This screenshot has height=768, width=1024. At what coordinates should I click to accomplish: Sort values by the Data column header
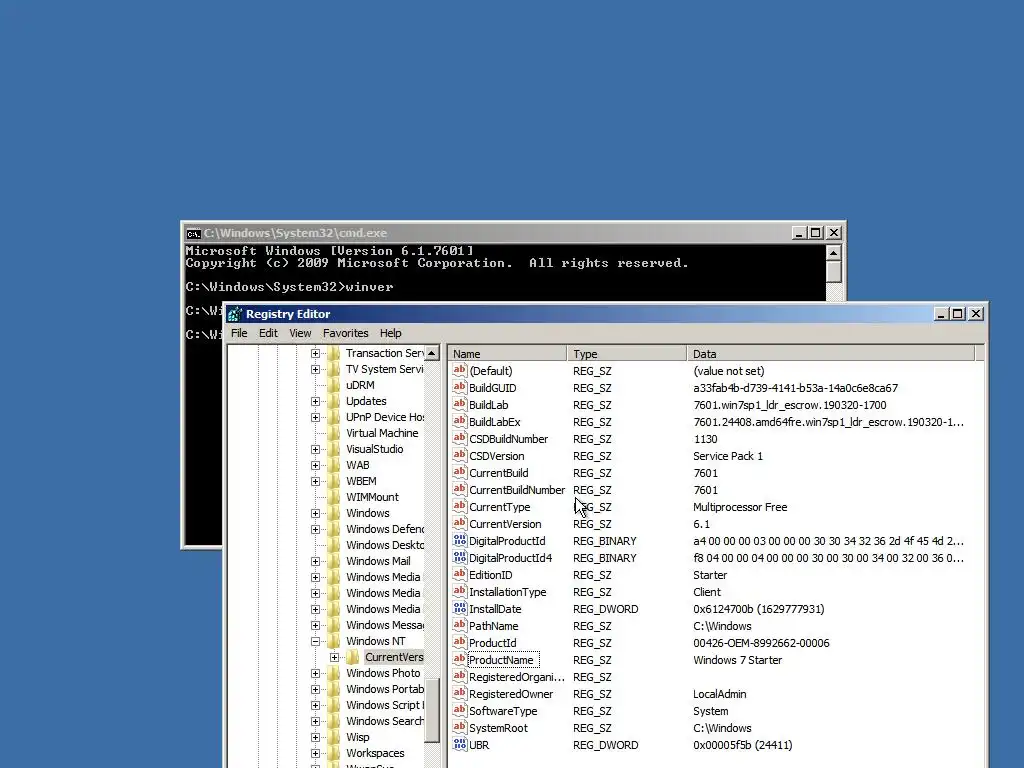(x=830, y=353)
